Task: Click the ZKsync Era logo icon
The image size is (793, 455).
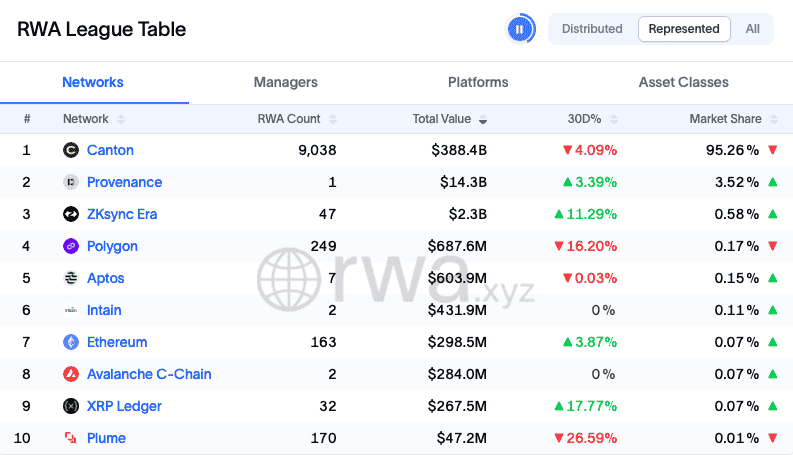Action: coord(71,214)
